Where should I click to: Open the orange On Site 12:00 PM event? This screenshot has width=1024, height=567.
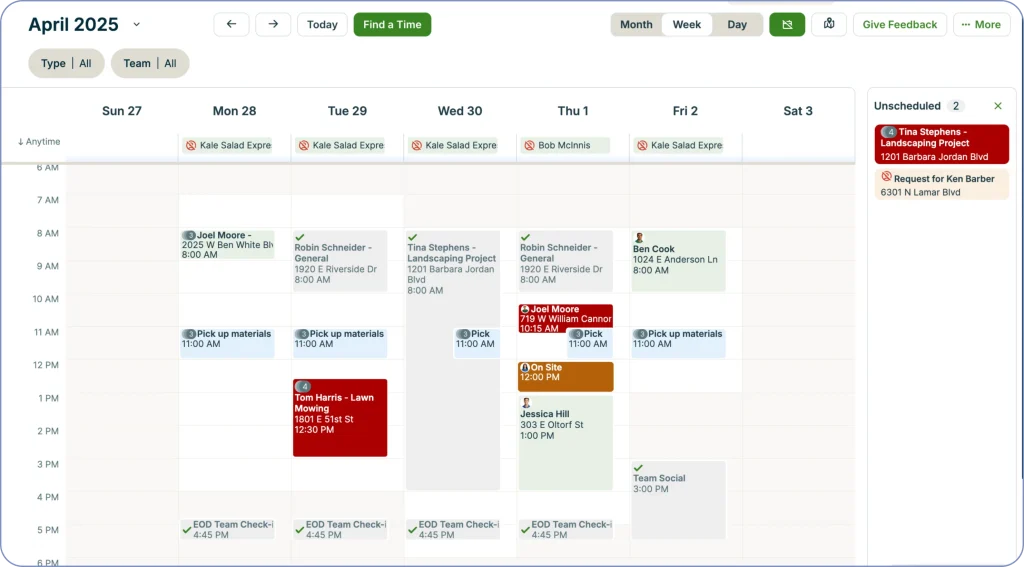tap(566, 377)
